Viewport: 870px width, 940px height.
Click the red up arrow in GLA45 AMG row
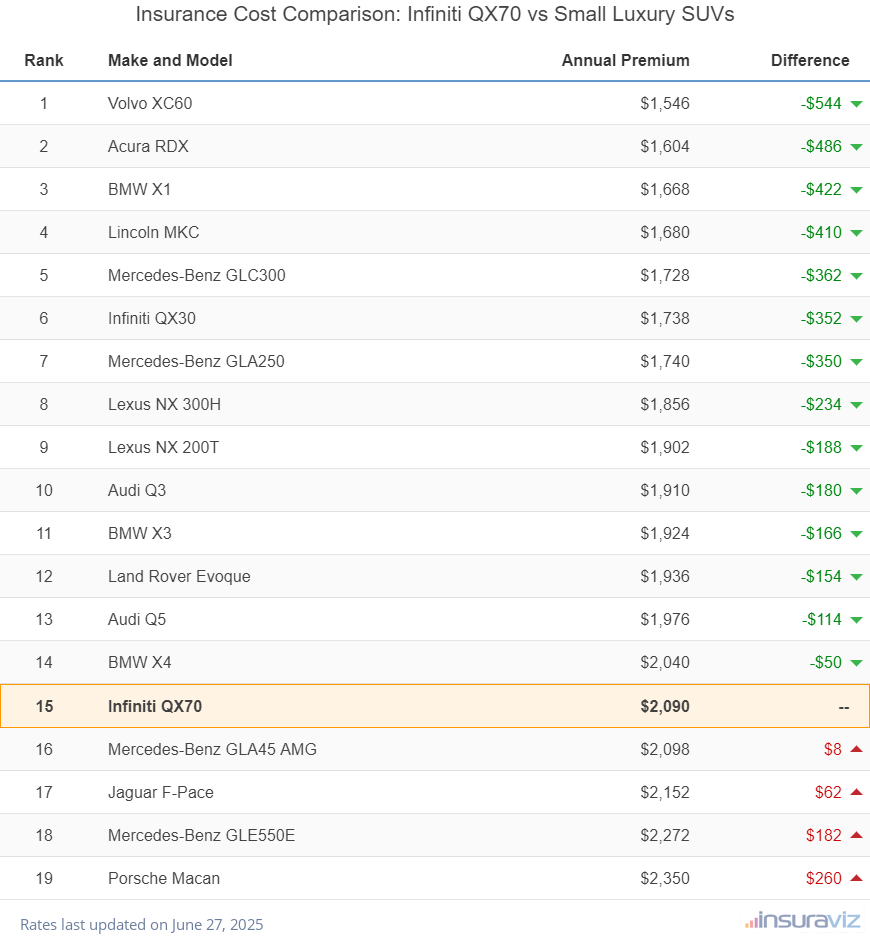click(856, 749)
